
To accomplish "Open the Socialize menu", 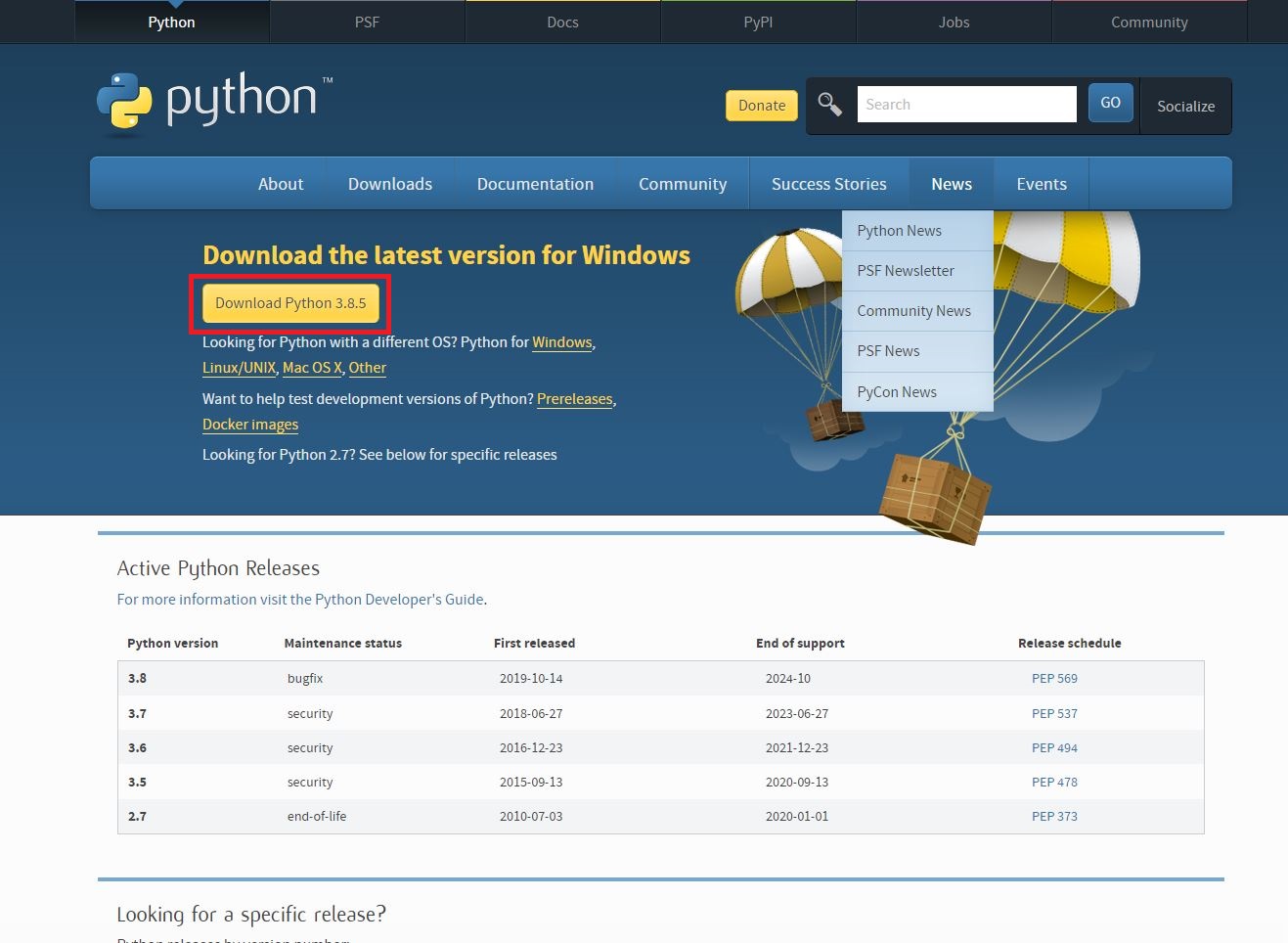I will (1185, 106).
